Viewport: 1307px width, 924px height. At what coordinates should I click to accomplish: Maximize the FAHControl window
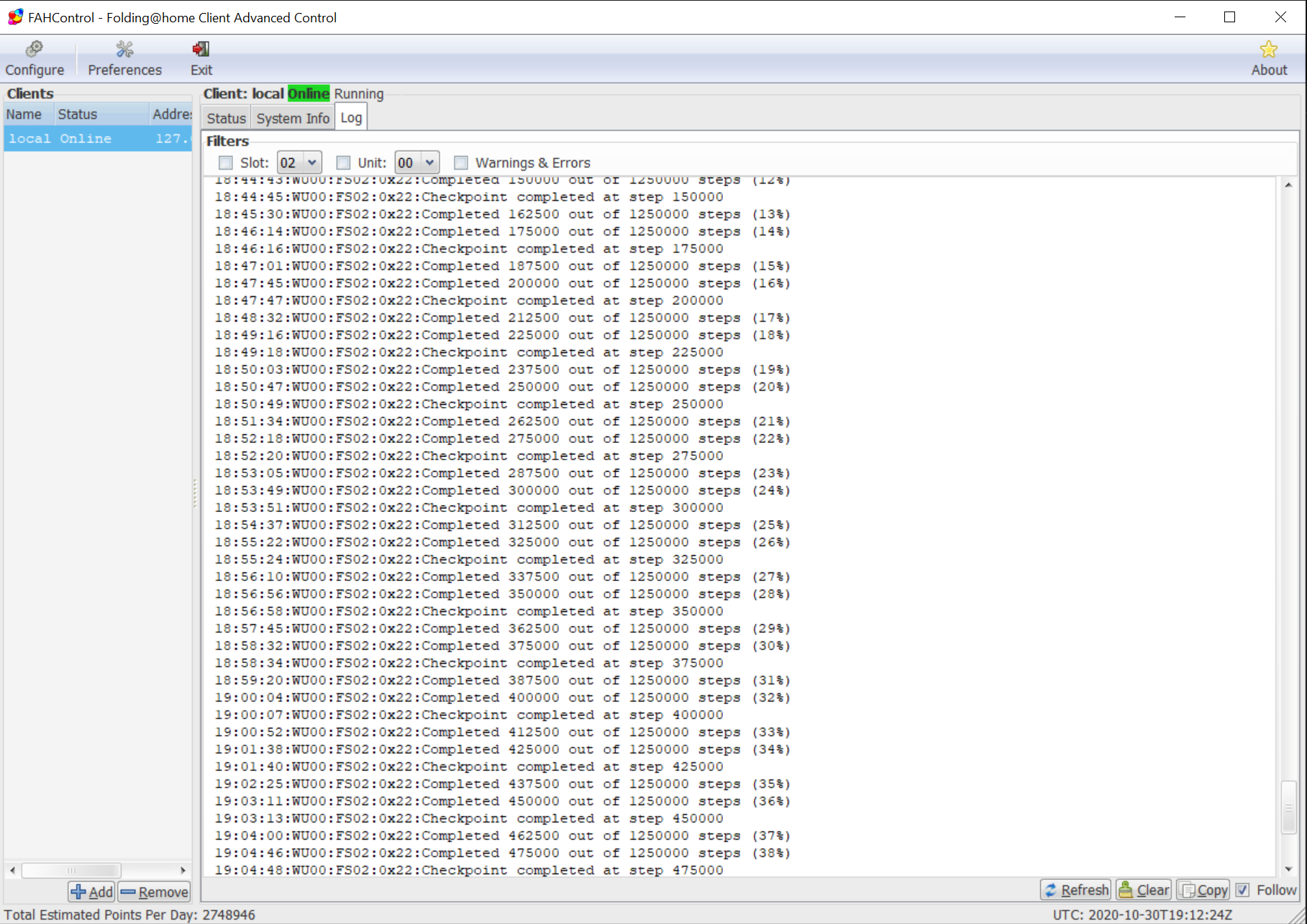coord(1229,17)
